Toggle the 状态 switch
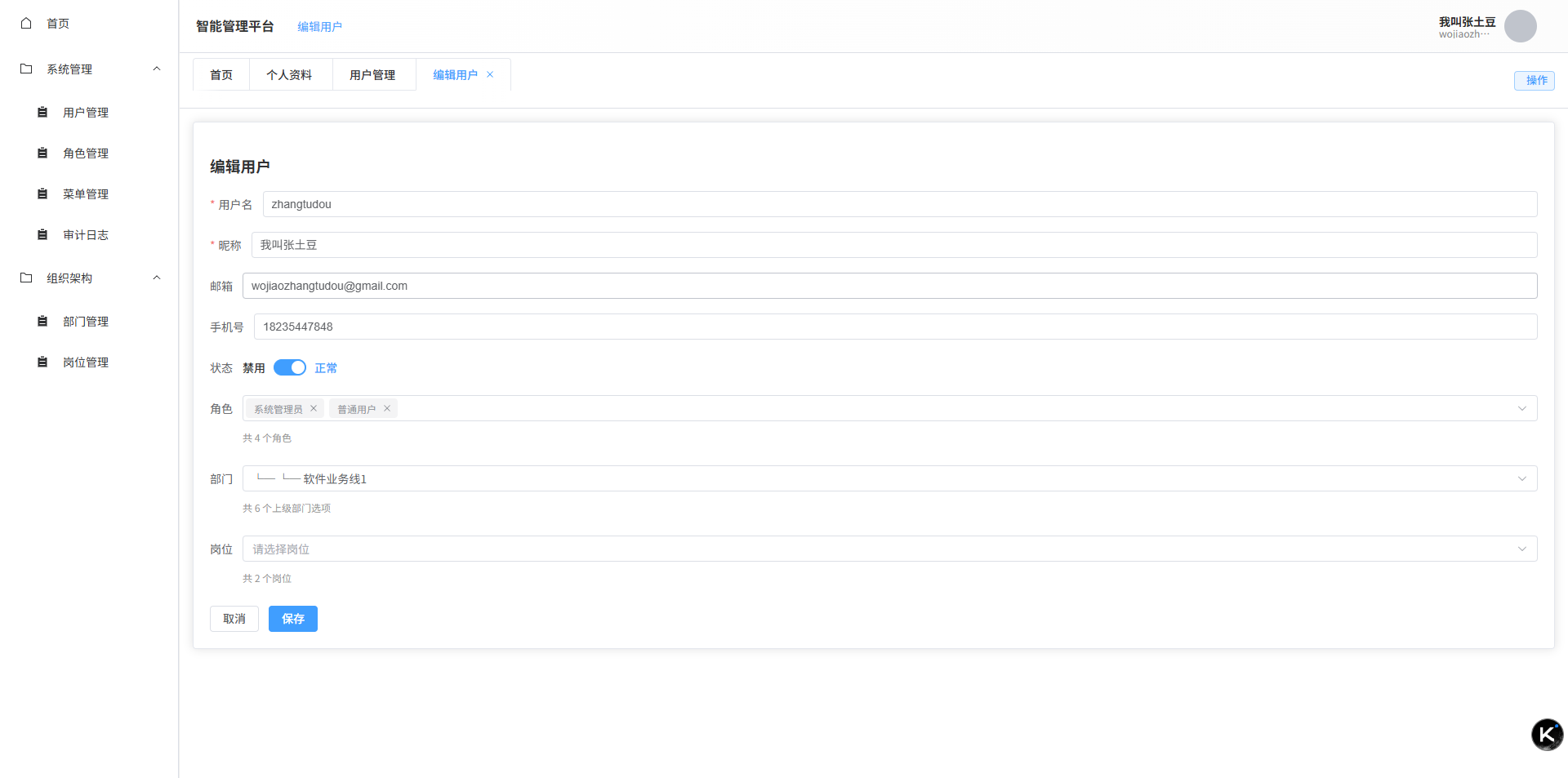 pos(290,367)
